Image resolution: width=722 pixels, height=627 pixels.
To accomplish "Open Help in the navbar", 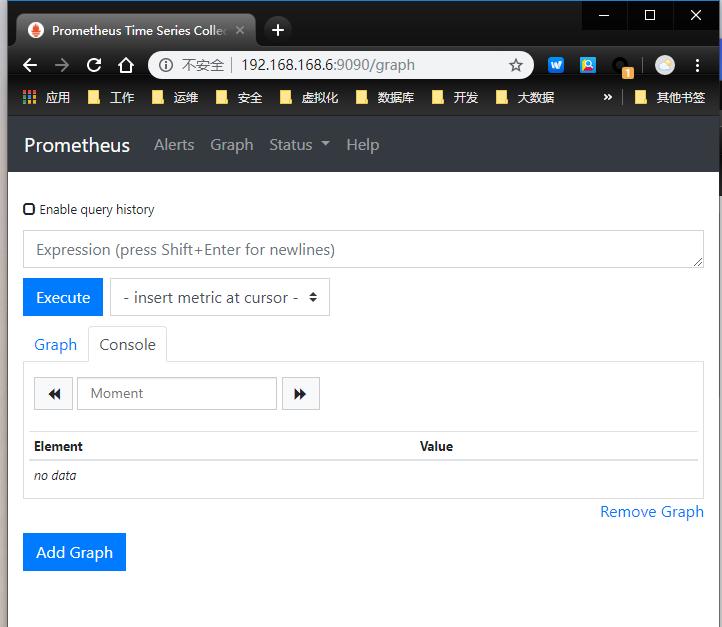I will pos(363,145).
